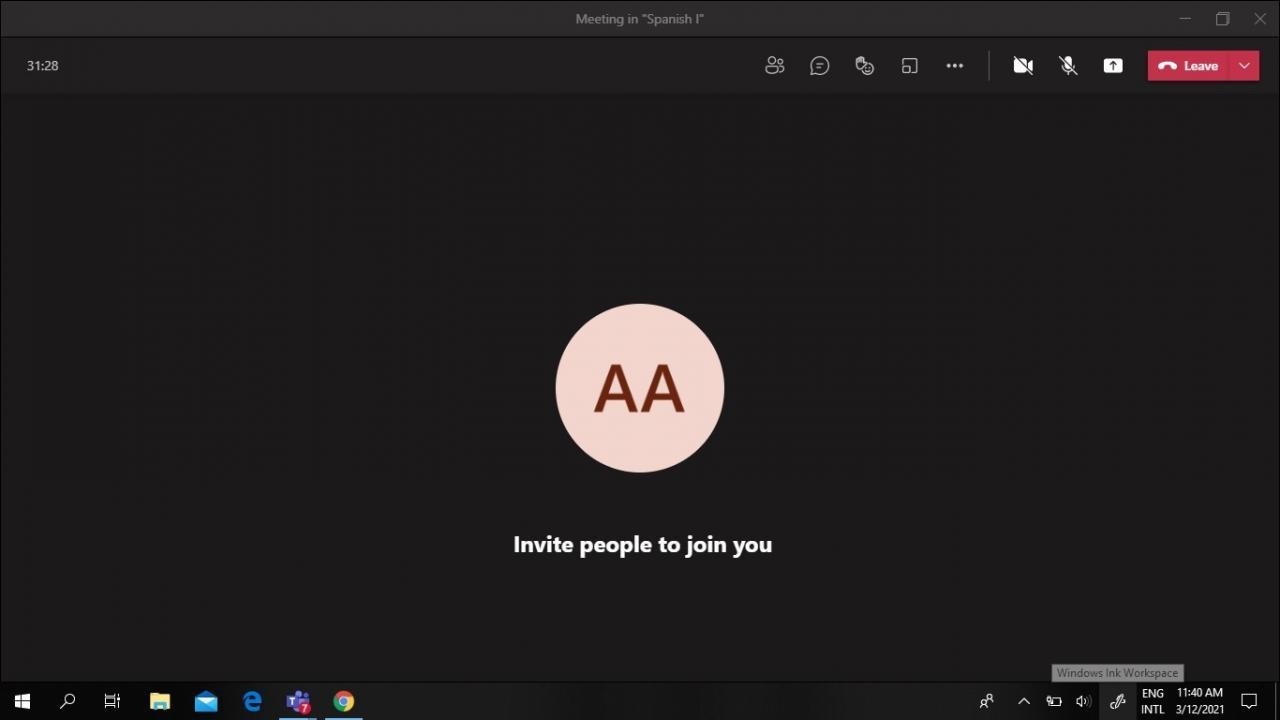
Task: Open the volume control in the system tray
Action: [1083, 701]
